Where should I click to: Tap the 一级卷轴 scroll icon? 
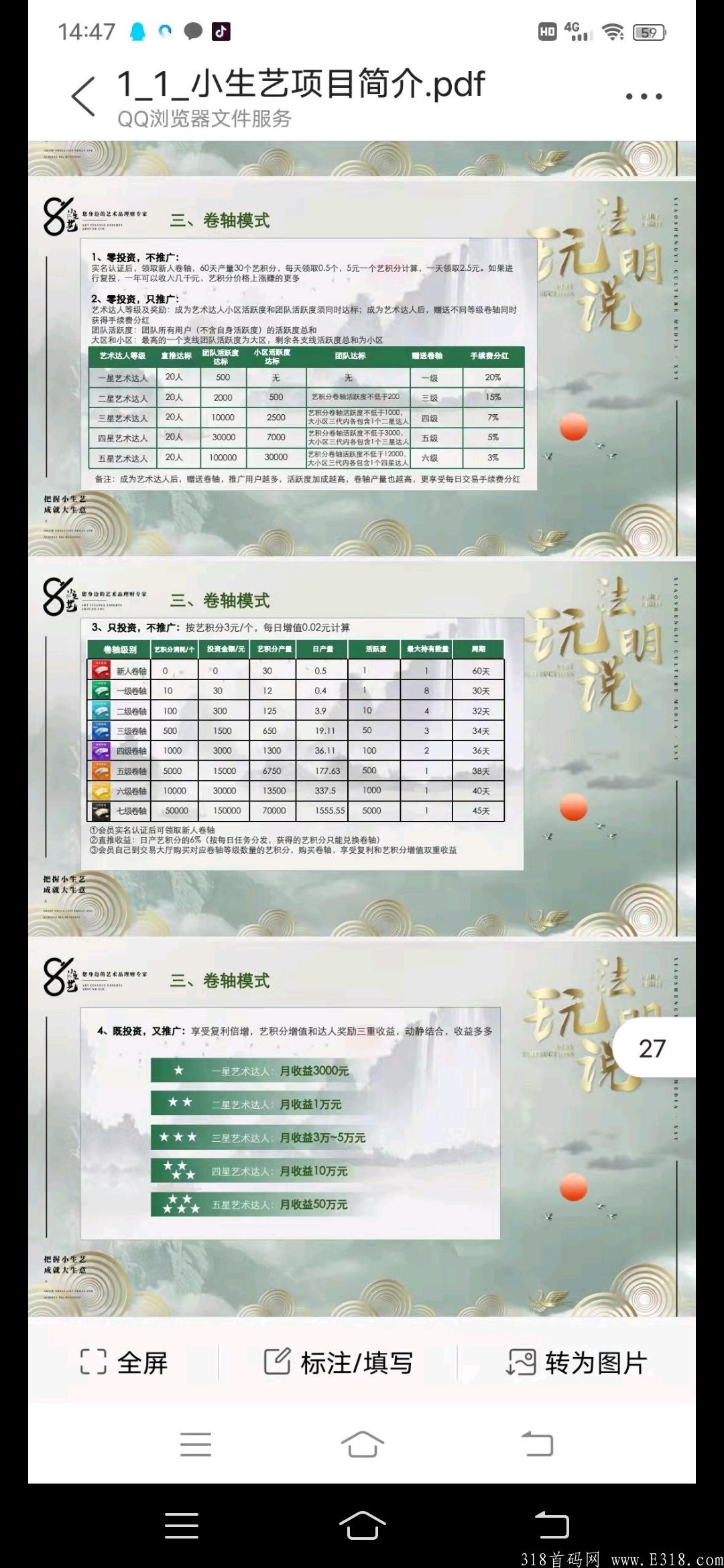[x=101, y=690]
